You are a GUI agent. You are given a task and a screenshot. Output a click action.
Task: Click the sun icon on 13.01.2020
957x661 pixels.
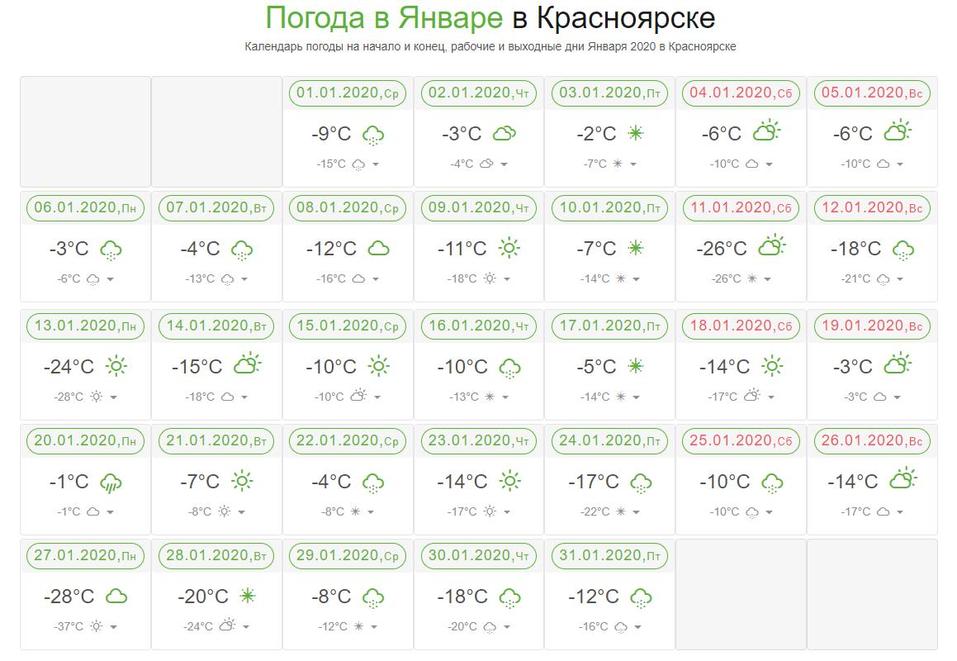[x=117, y=366]
